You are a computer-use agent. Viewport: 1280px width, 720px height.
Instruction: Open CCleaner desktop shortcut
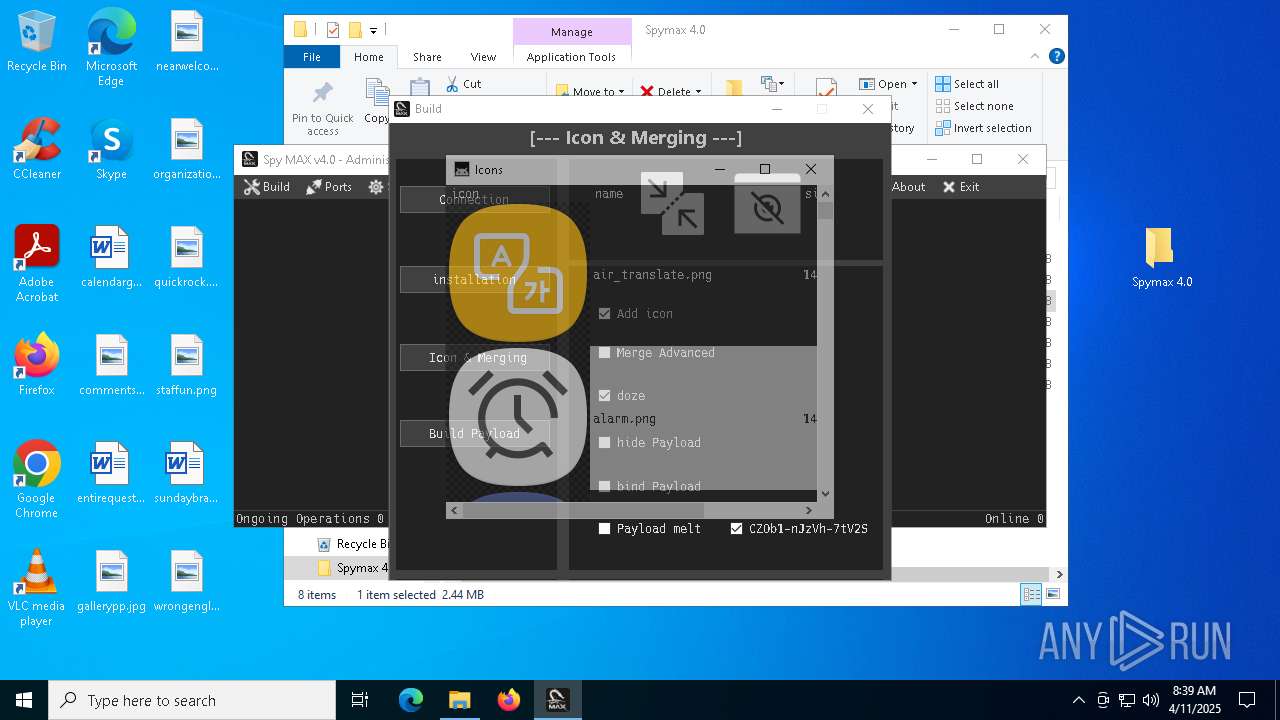(x=37, y=149)
